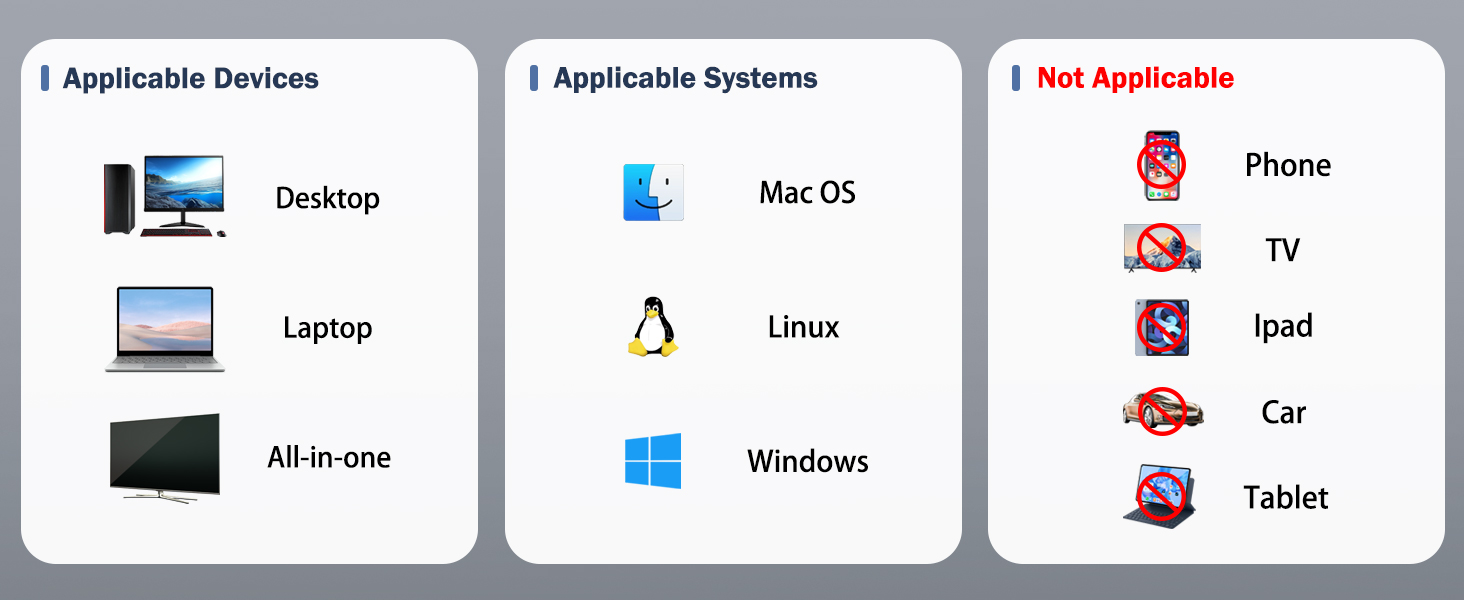Select the crossed-out car icon
The image size is (1464, 600).
pos(1162,411)
